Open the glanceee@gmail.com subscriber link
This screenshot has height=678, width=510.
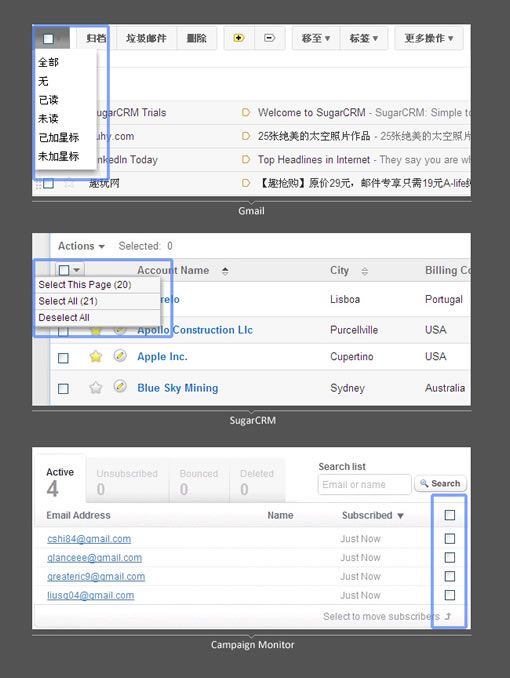pos(94,558)
